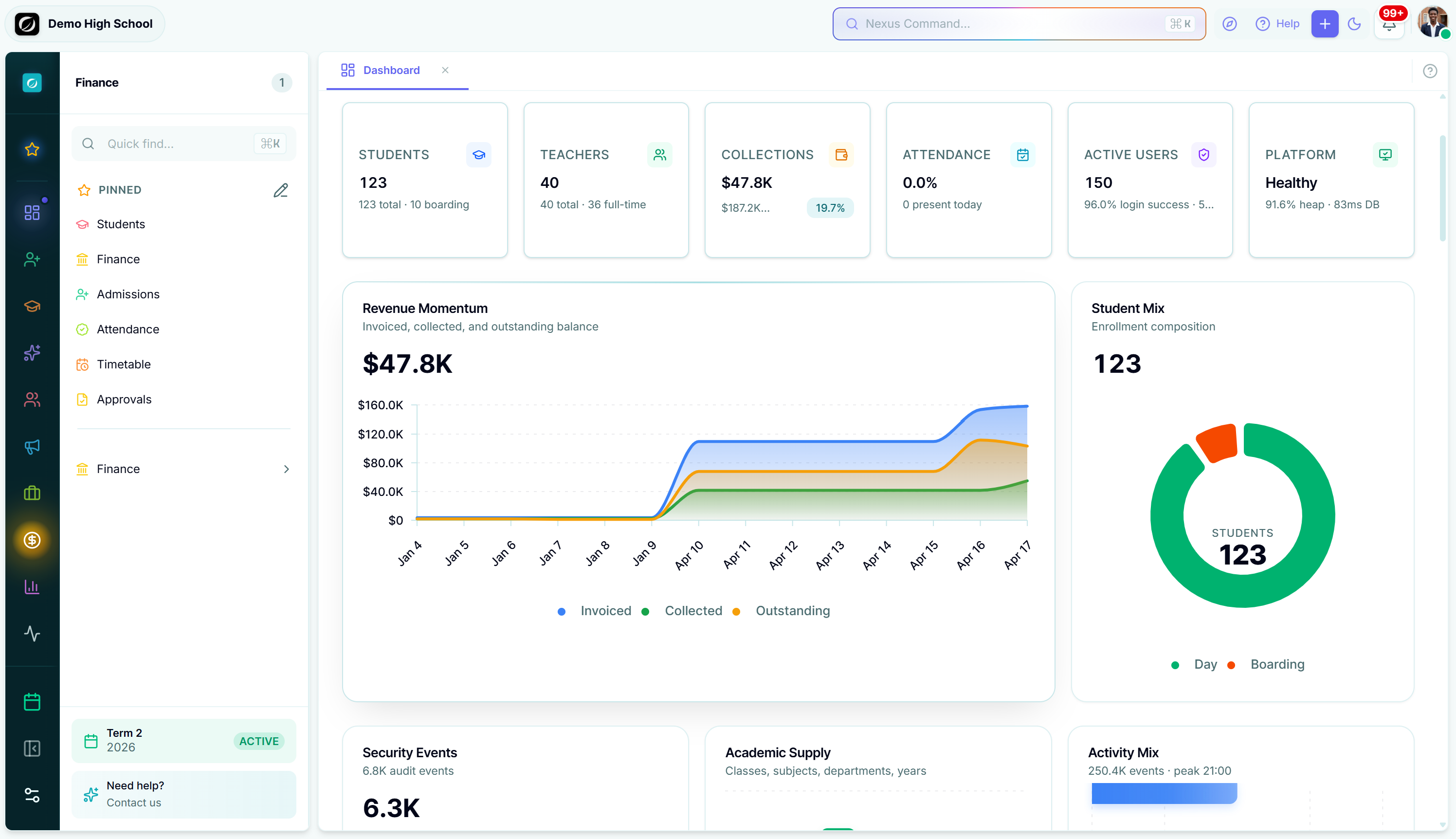Open the compass explore icon in the top bar
The width and height of the screenshot is (1456, 839).
[1230, 24]
